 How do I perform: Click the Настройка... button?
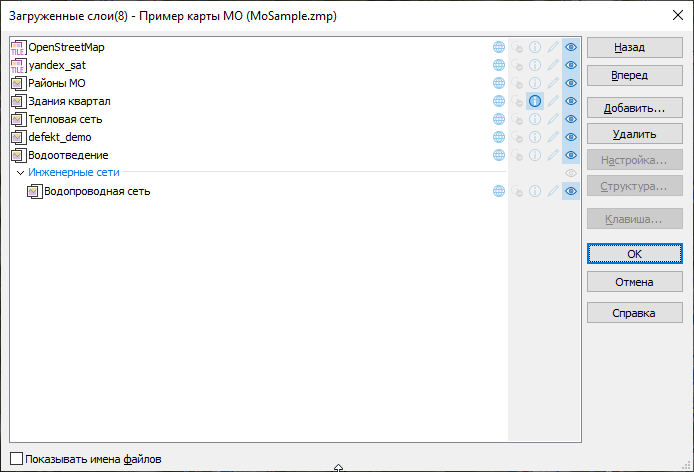coord(635,160)
